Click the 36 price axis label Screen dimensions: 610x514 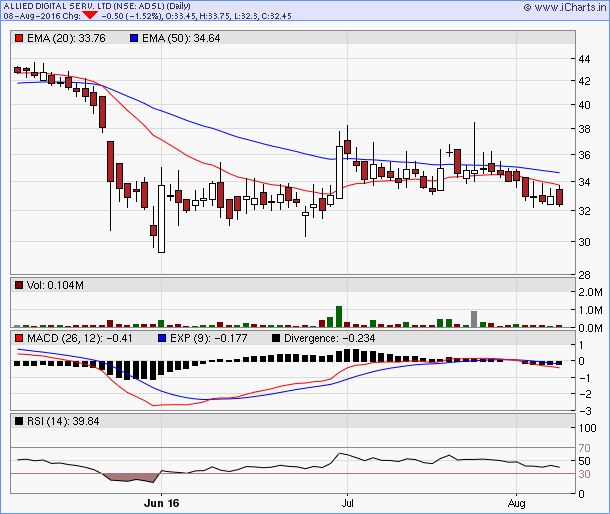584,155
